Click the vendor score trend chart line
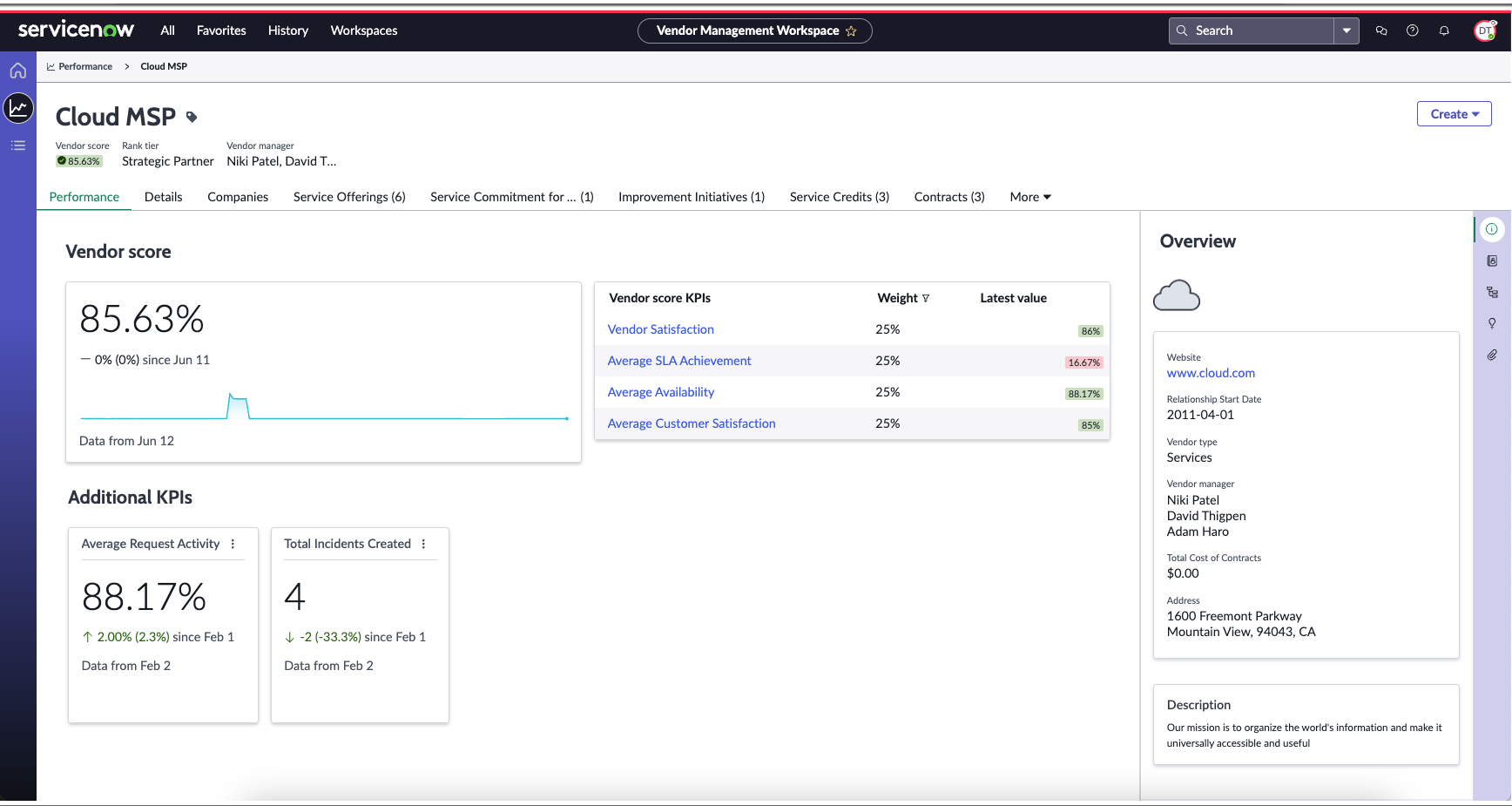Image resolution: width=1512 pixels, height=806 pixels. coord(324,407)
